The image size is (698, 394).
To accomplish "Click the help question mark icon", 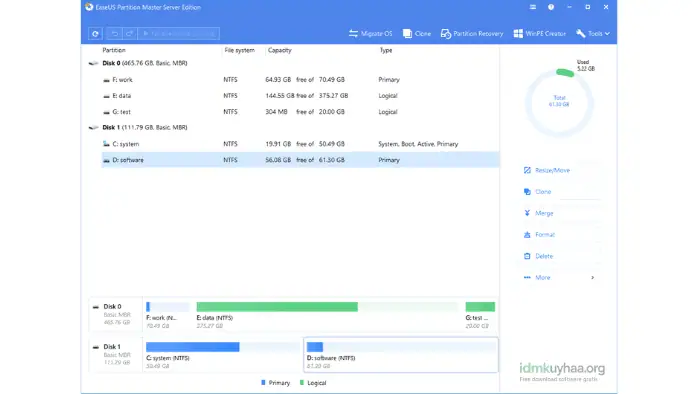I will point(551,7).
